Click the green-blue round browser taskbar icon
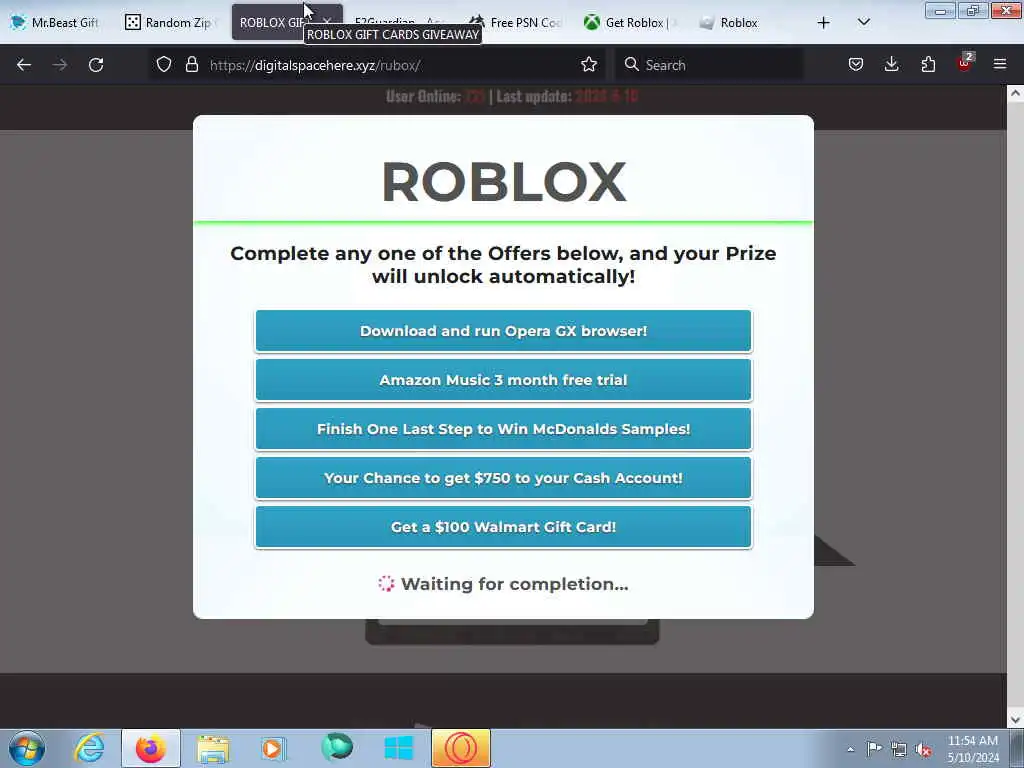This screenshot has width=1024, height=768. [336, 747]
